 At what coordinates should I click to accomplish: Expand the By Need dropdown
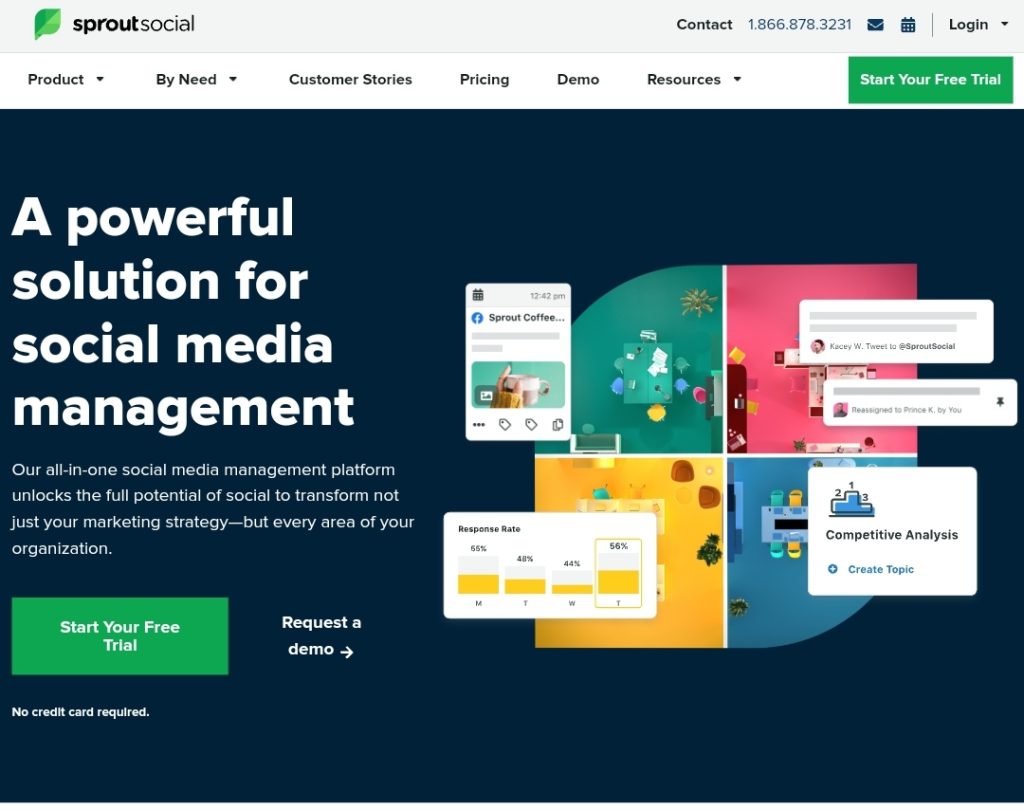pos(196,79)
